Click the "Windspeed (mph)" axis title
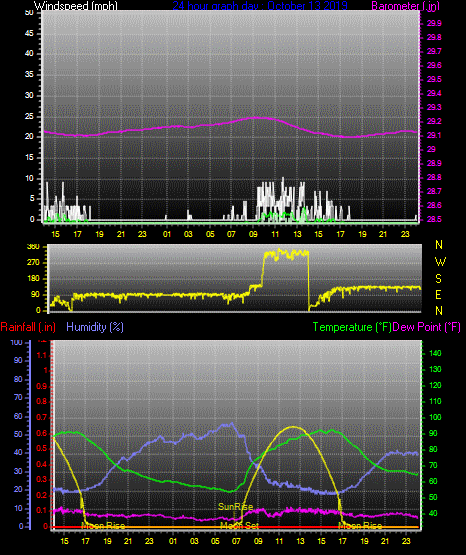 click(75, 6)
